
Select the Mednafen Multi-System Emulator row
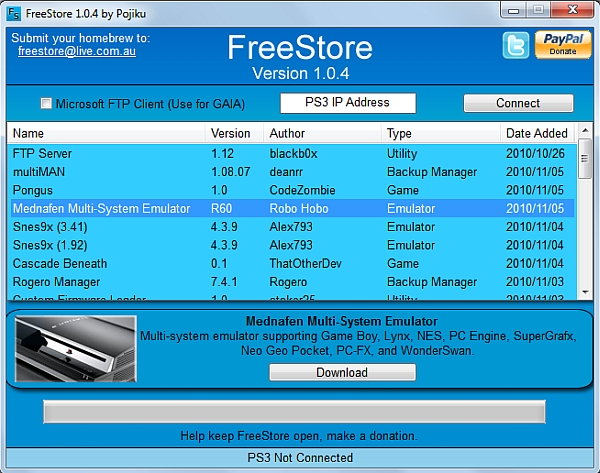coord(292,209)
